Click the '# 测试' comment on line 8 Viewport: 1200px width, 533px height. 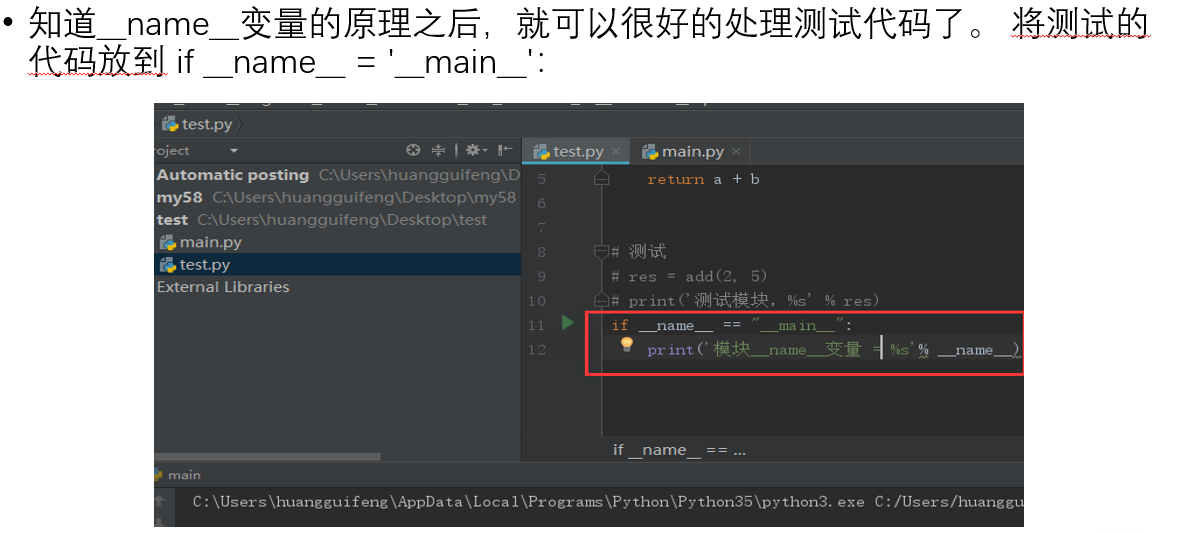coord(639,252)
